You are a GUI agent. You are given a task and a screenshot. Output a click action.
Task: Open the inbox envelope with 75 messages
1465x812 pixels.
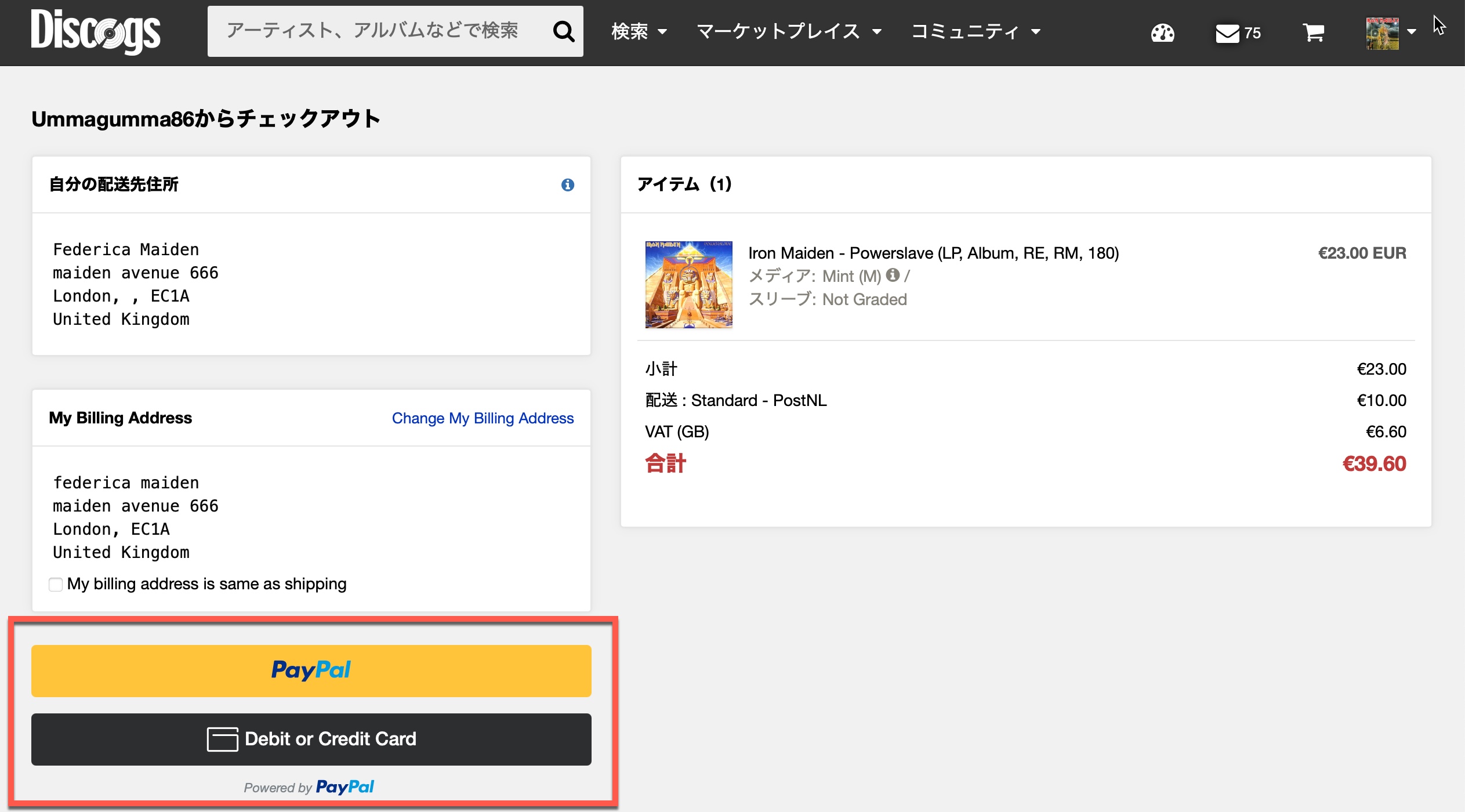click(1238, 33)
